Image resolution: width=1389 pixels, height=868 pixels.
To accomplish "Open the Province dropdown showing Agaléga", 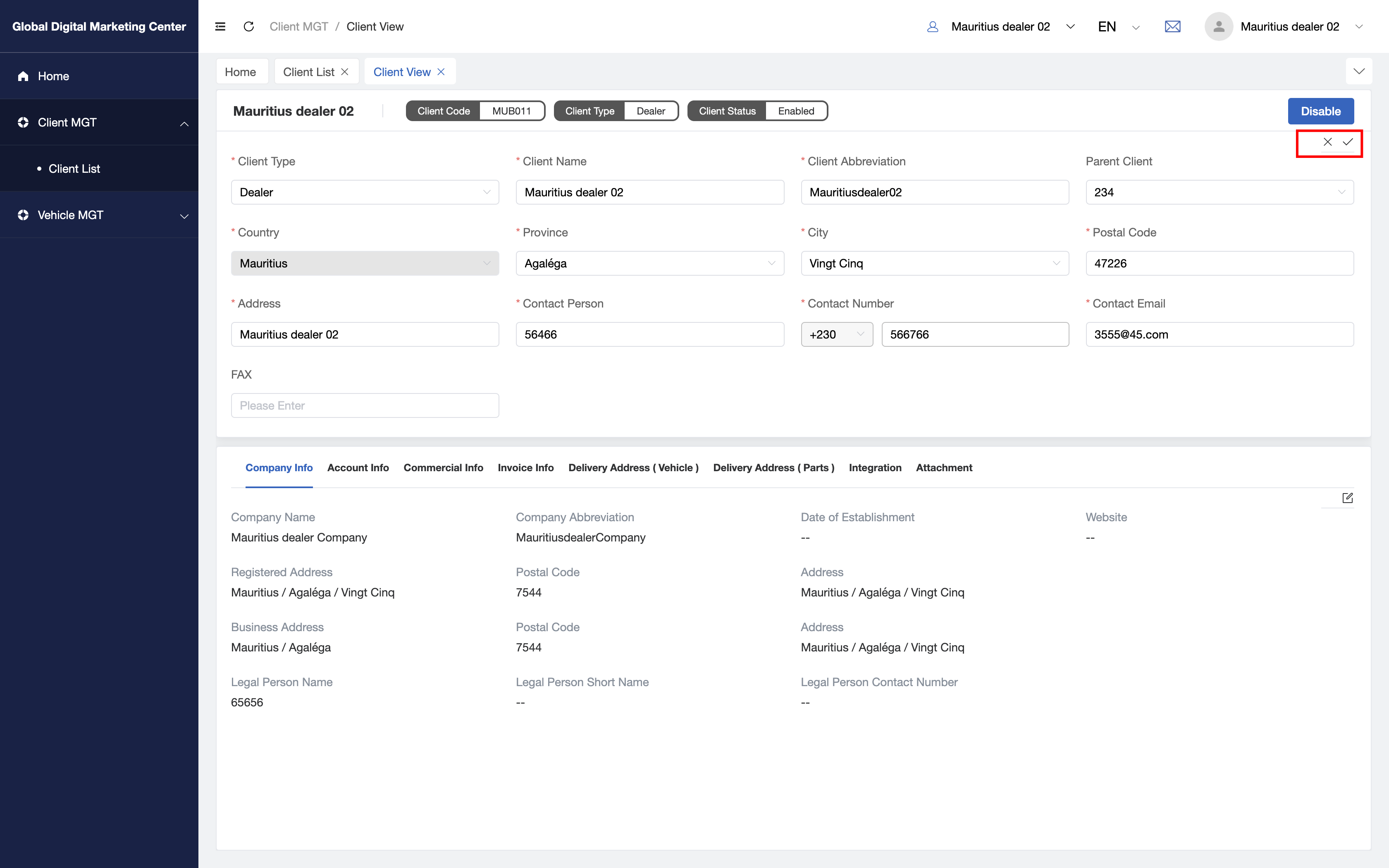I will [650, 264].
